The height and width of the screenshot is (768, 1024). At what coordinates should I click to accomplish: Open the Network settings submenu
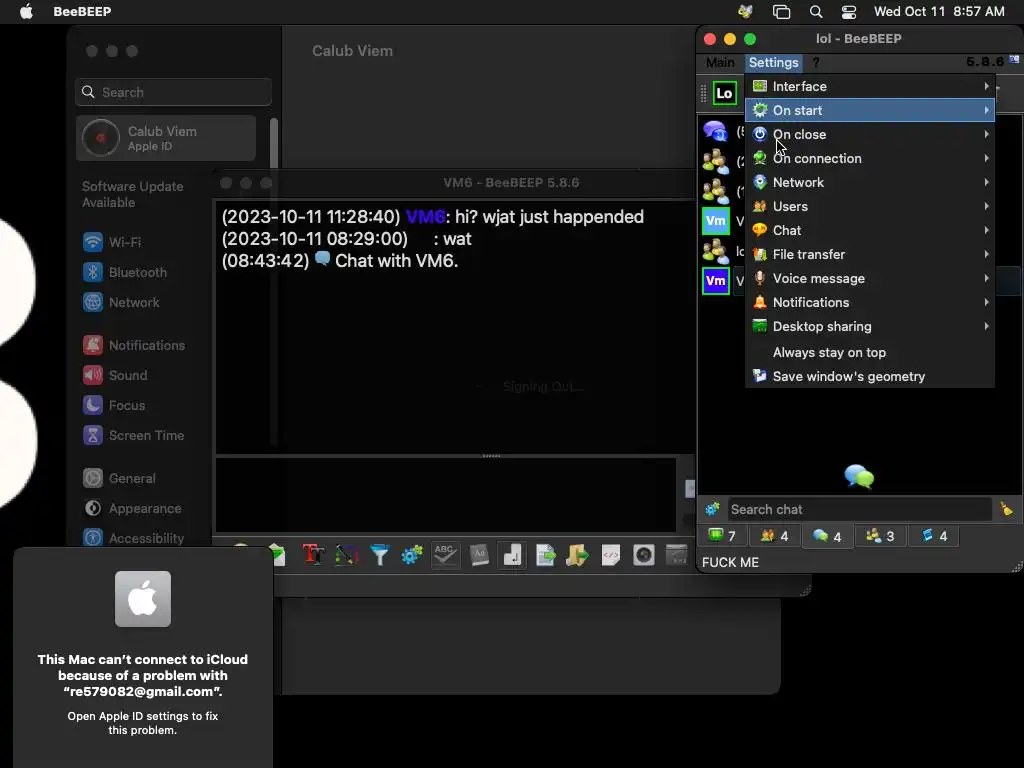pos(870,182)
